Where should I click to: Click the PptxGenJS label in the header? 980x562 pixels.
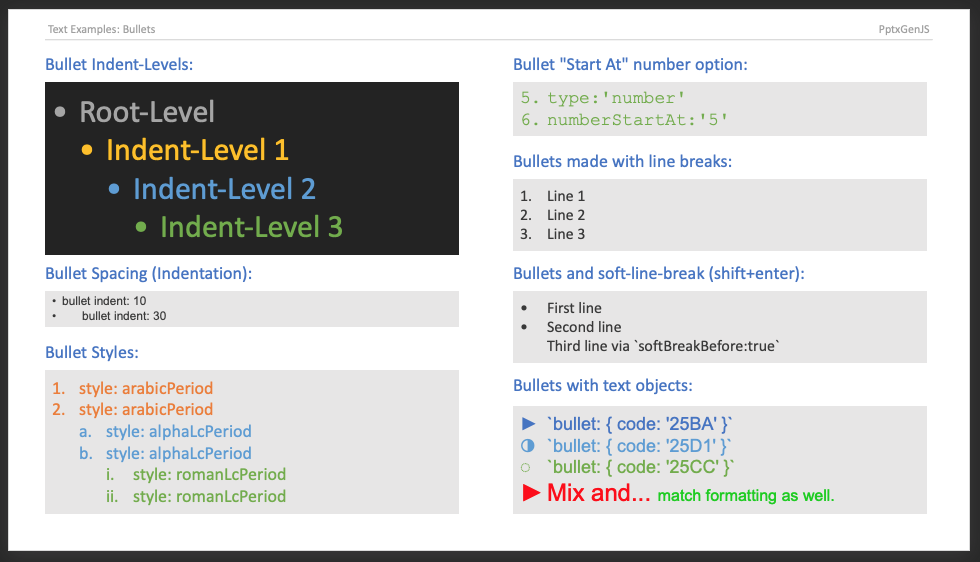coord(904,29)
